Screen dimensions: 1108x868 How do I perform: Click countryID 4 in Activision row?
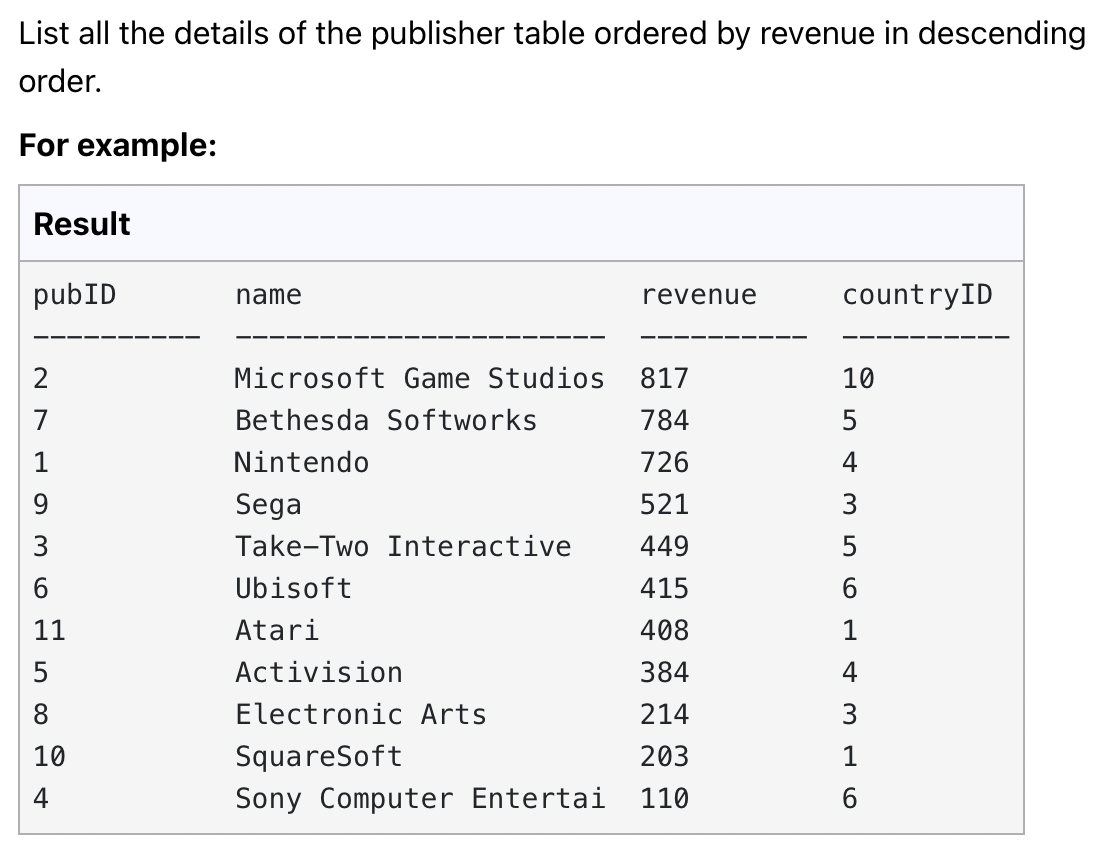(x=850, y=672)
